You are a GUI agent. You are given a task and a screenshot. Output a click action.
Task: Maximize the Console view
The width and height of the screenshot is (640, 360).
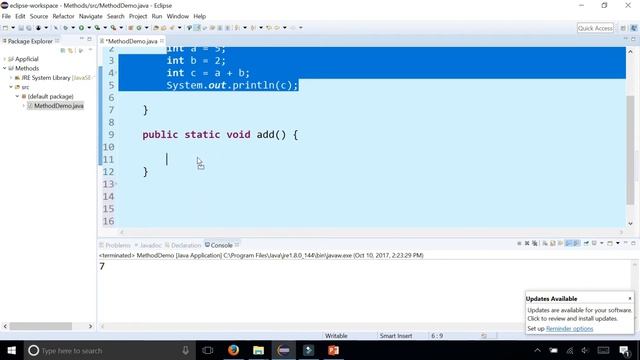pos(633,243)
